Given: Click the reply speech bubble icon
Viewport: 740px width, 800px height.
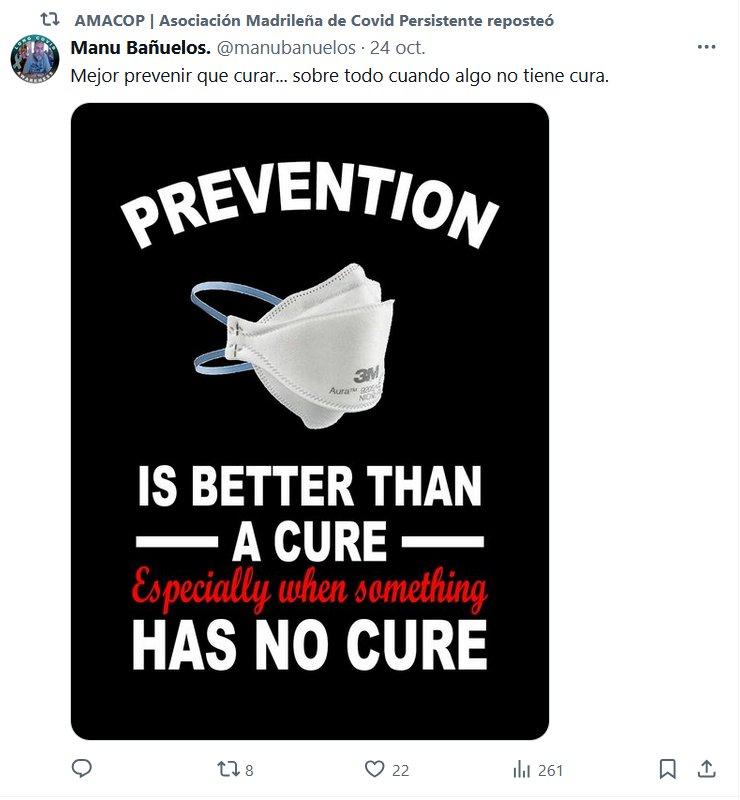Looking at the screenshot, I should tap(82, 769).
